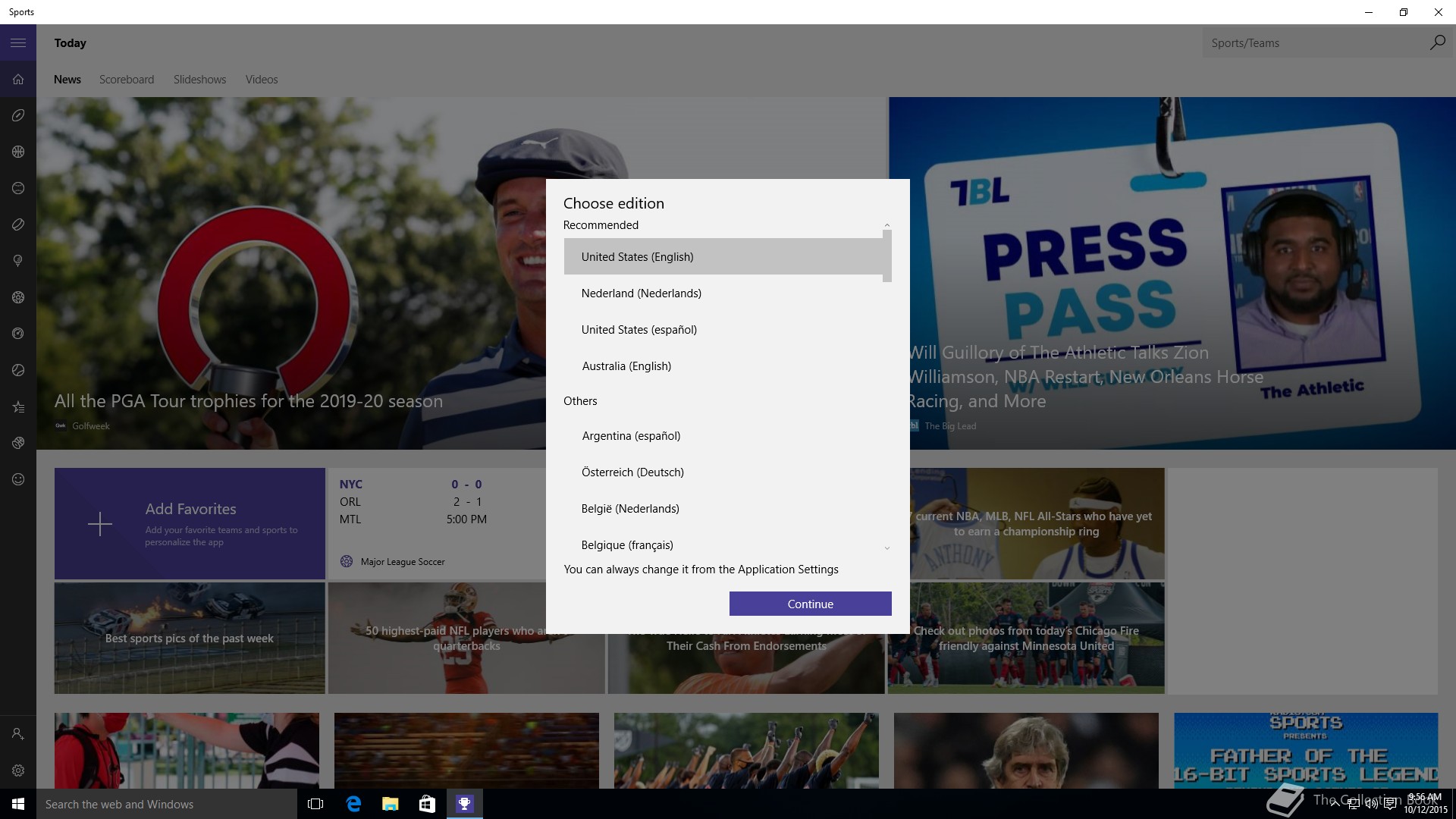Open Father of the 16-Bit Sports Legend tile
The width and height of the screenshot is (1456, 819).
[x=1306, y=751]
